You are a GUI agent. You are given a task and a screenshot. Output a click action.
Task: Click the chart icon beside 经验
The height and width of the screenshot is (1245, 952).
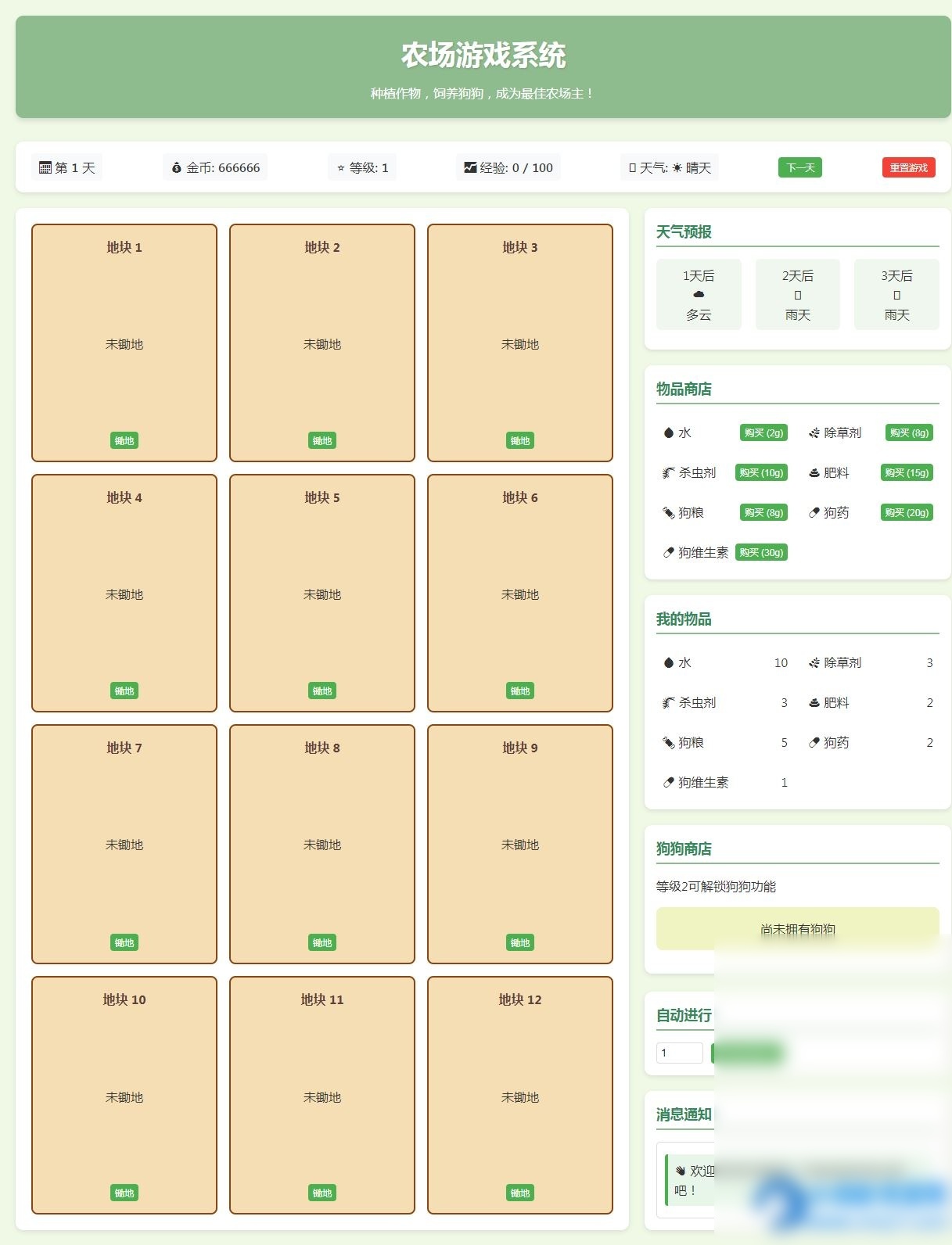point(470,167)
